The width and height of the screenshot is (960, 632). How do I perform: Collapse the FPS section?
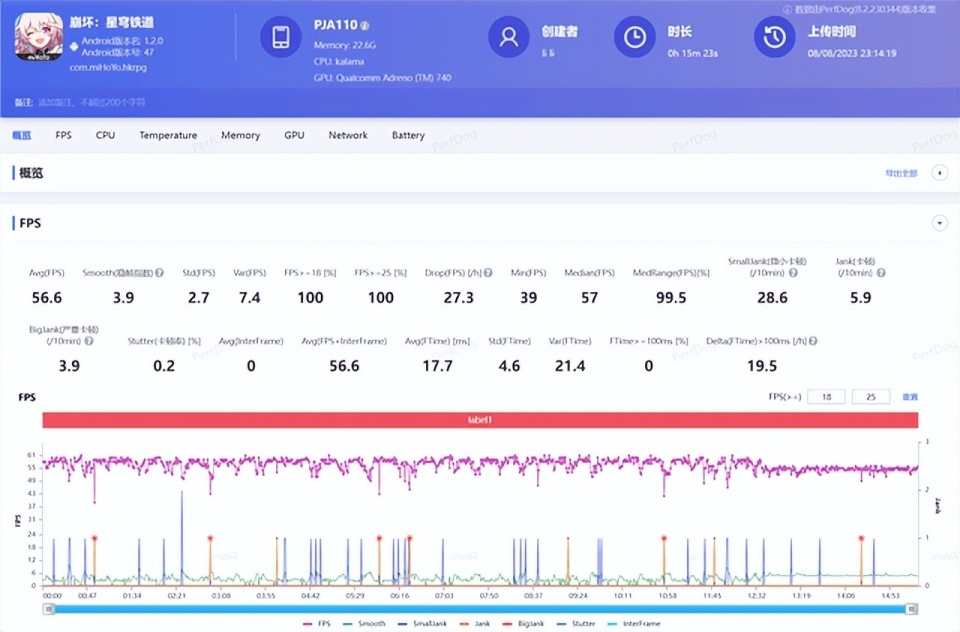939,223
